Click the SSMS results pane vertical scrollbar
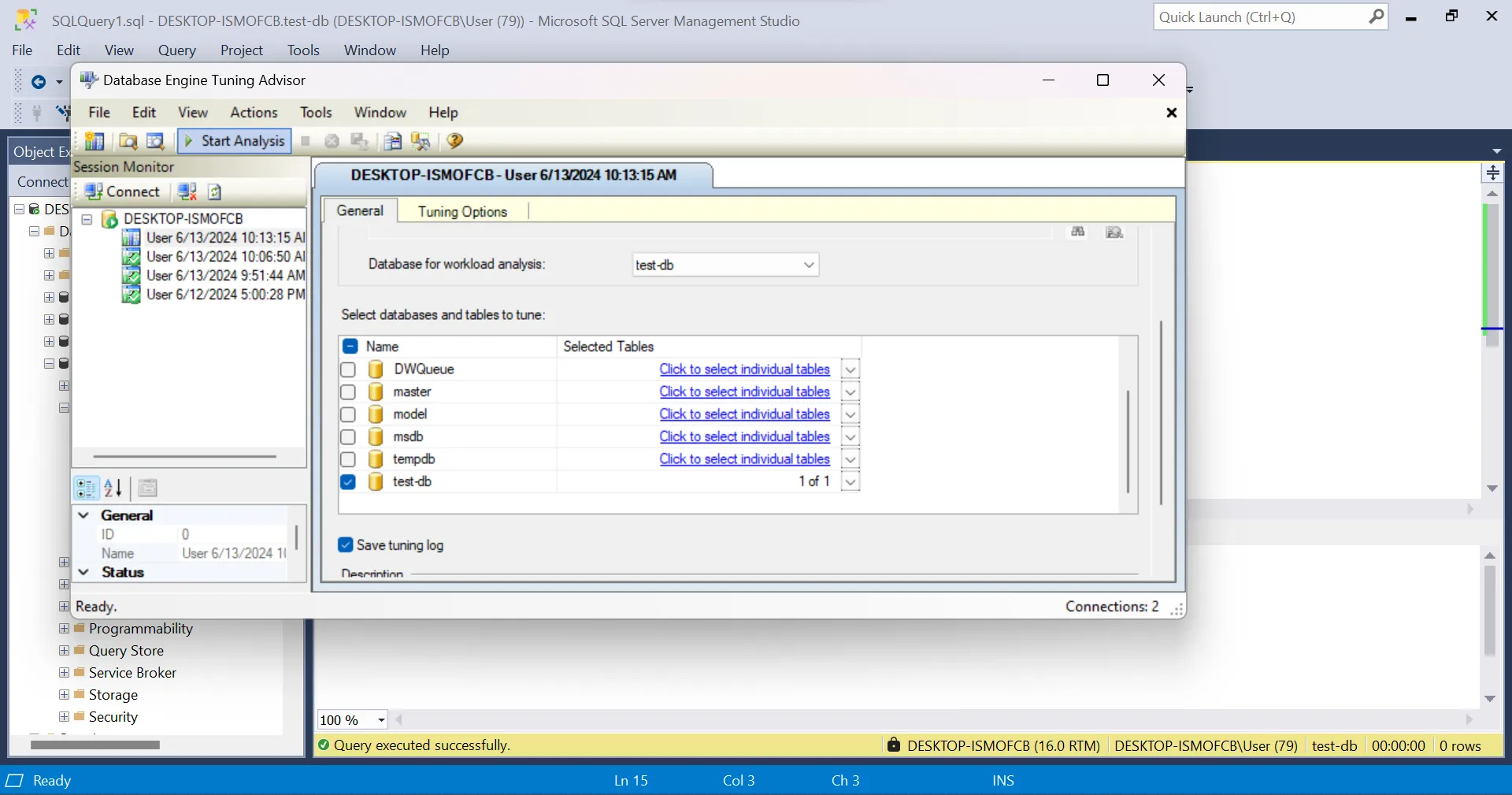The width and height of the screenshot is (1512, 795). [1490, 611]
